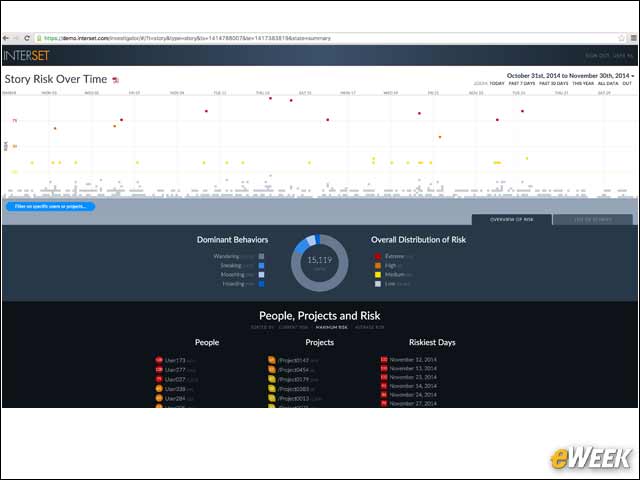Open User027 in the People list
The height and width of the screenshot is (480, 640).
[175, 379]
